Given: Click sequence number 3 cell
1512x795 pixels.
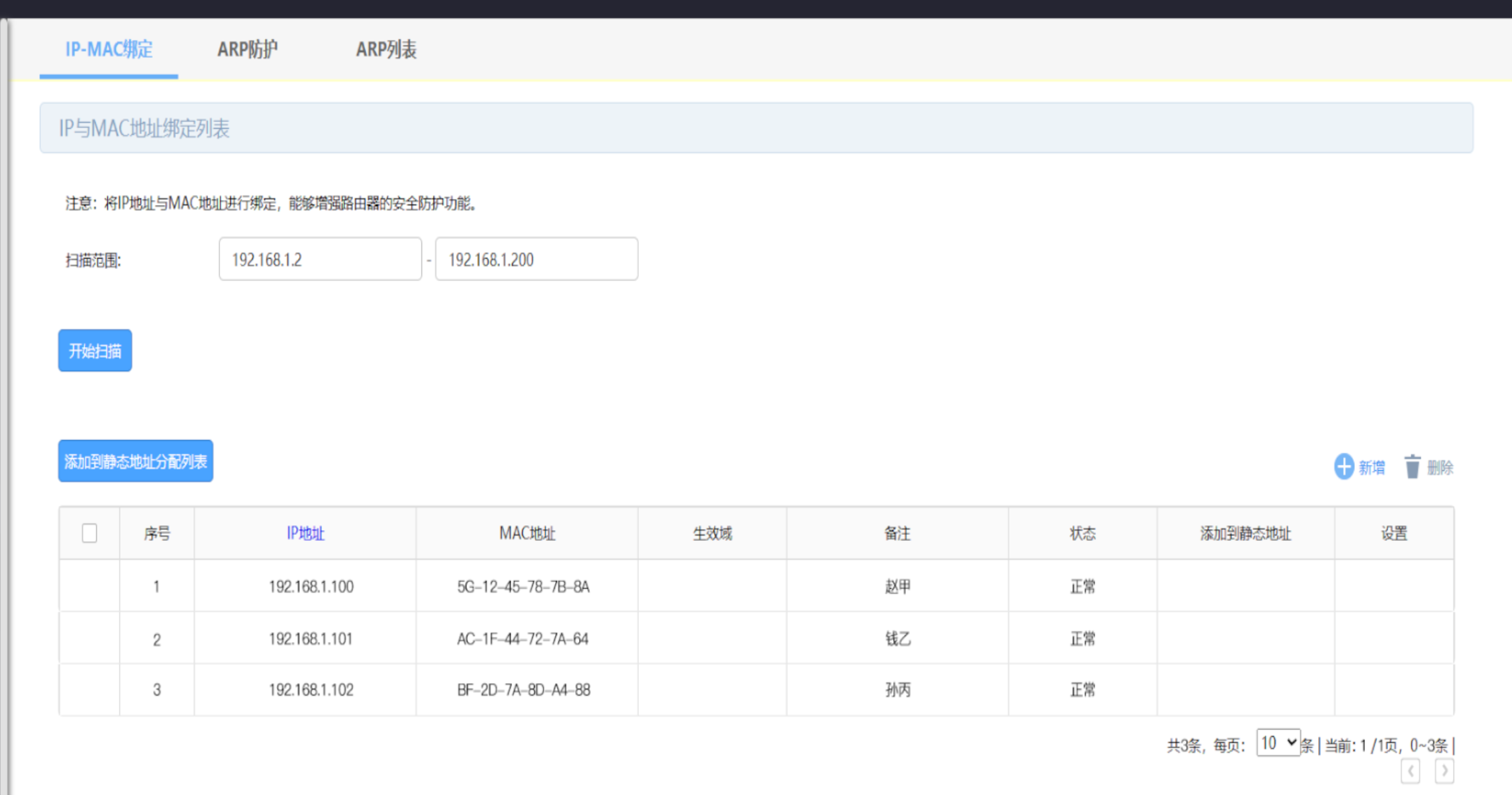Looking at the screenshot, I should tap(156, 690).
